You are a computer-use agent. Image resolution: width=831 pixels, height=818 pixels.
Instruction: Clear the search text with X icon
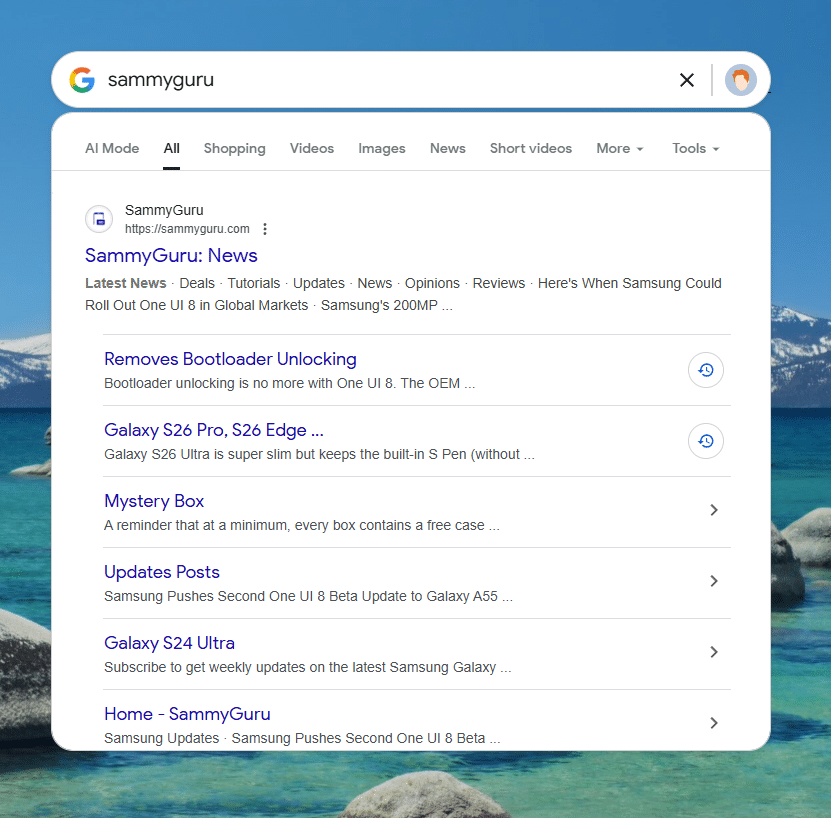687,80
